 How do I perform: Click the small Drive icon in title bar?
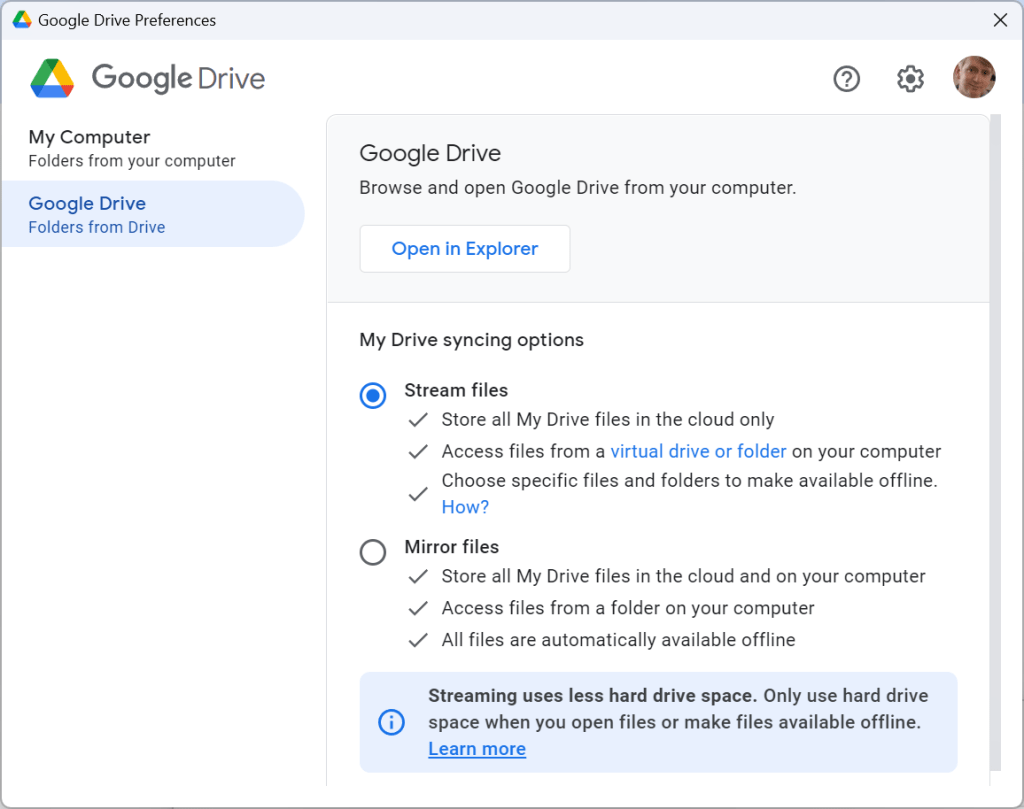point(20,20)
